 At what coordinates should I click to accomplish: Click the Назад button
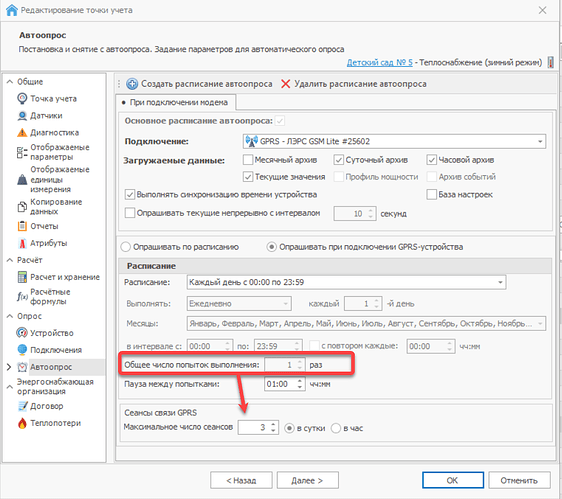click(x=241, y=480)
